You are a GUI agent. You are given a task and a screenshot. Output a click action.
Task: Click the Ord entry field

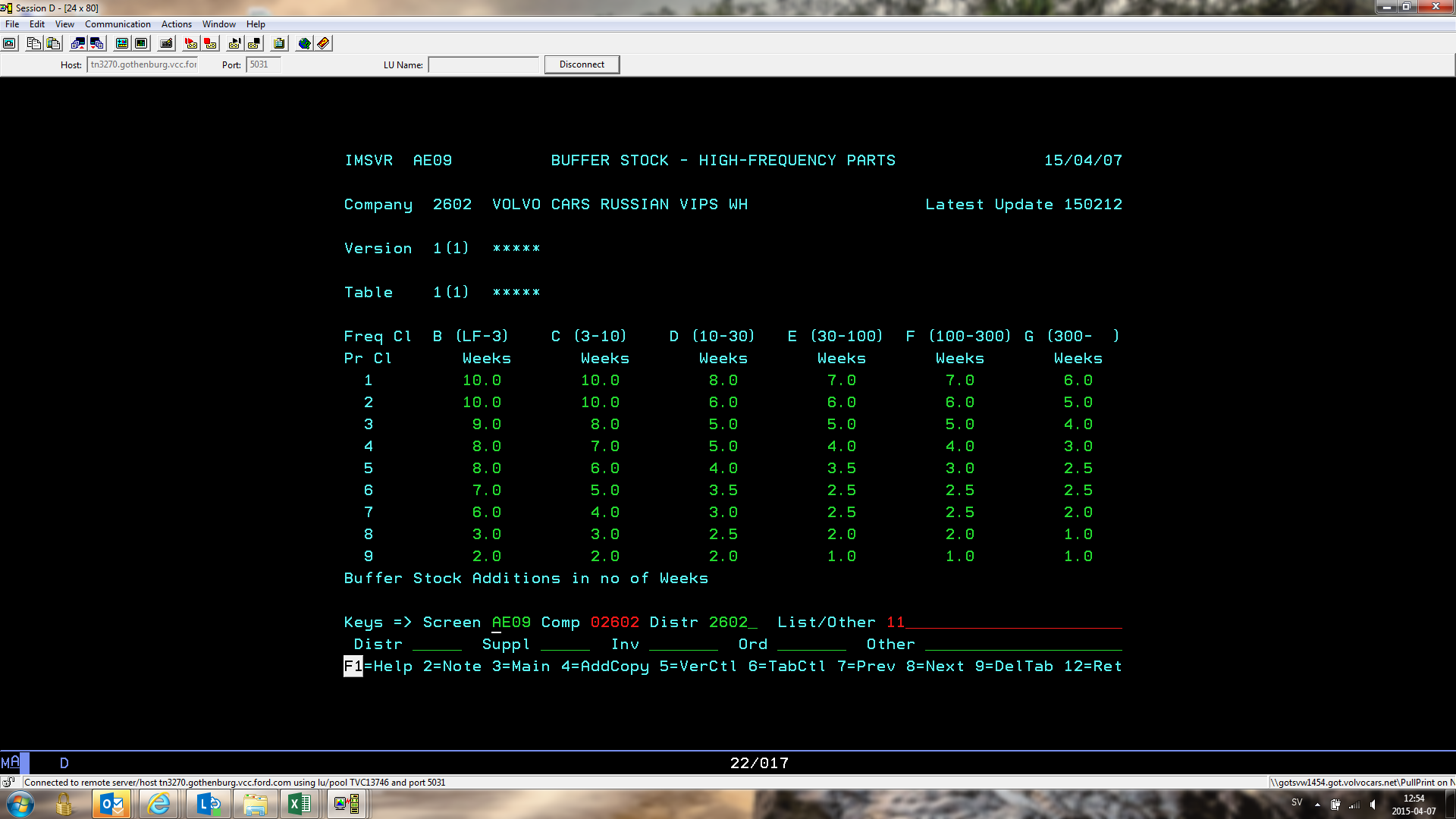811,645
